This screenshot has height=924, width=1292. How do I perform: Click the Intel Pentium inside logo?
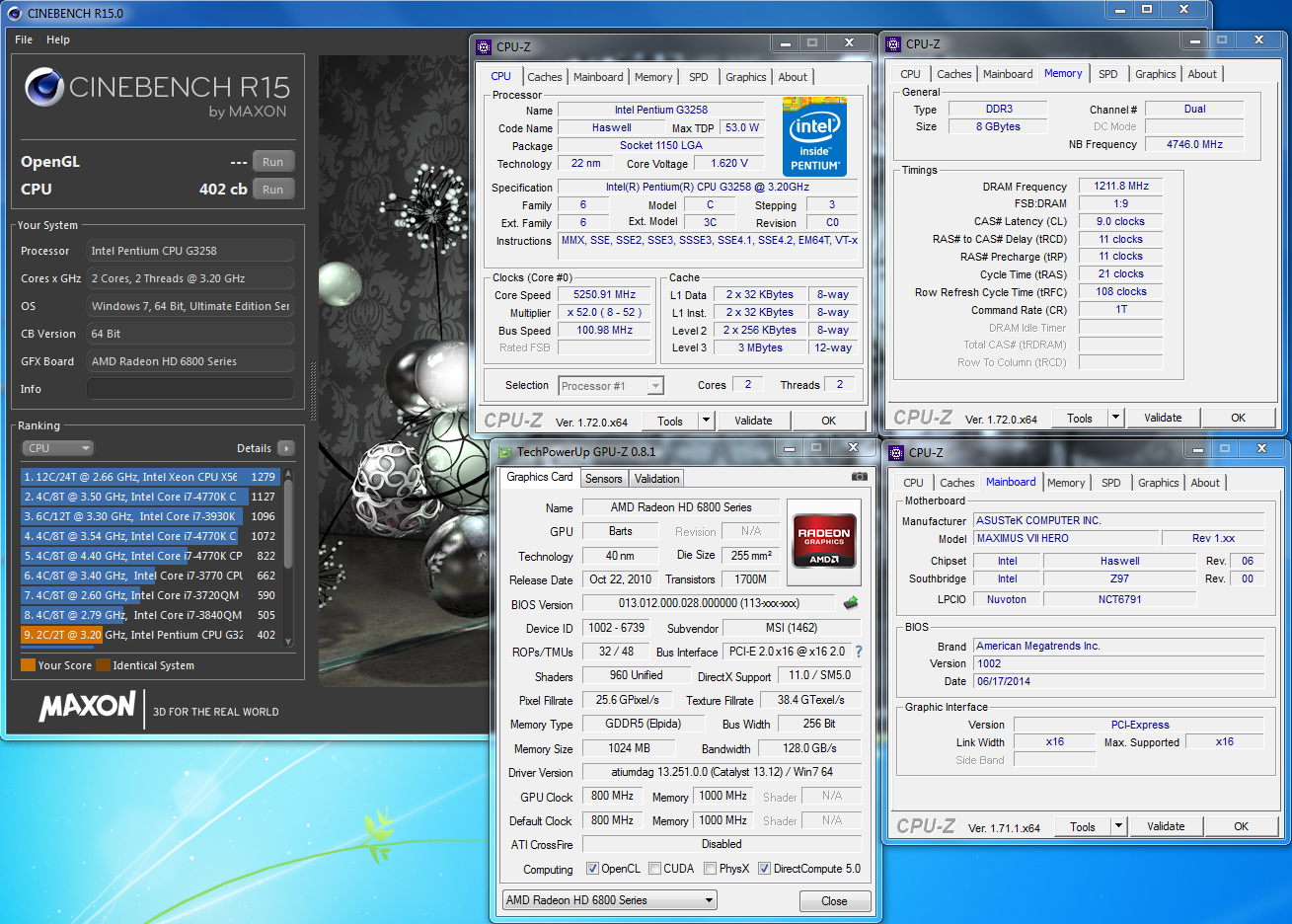pyautogui.click(x=814, y=136)
